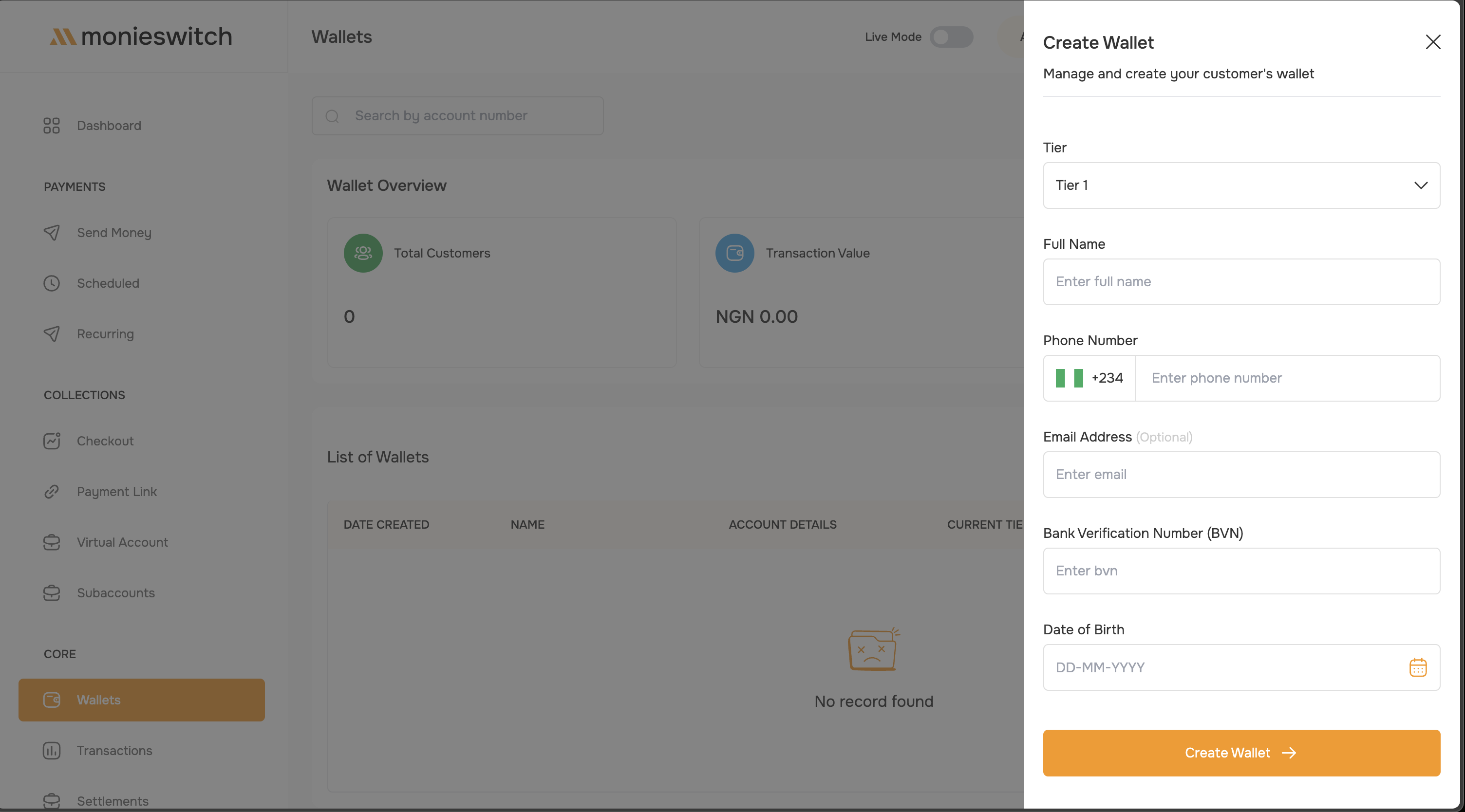Open Recurring payments in sidebar
This screenshot has height=812, width=1465.
pyautogui.click(x=105, y=334)
